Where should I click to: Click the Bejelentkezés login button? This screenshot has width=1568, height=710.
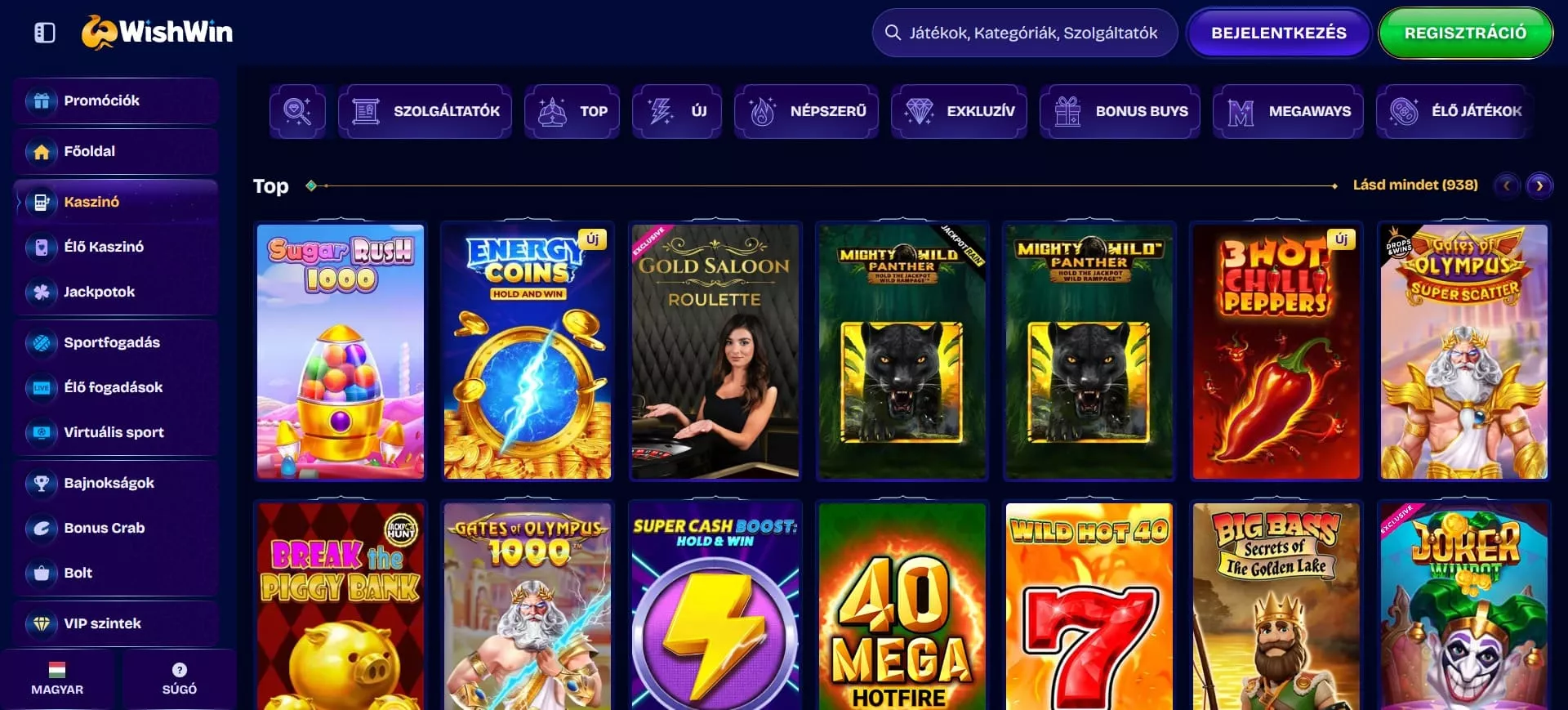(1279, 33)
